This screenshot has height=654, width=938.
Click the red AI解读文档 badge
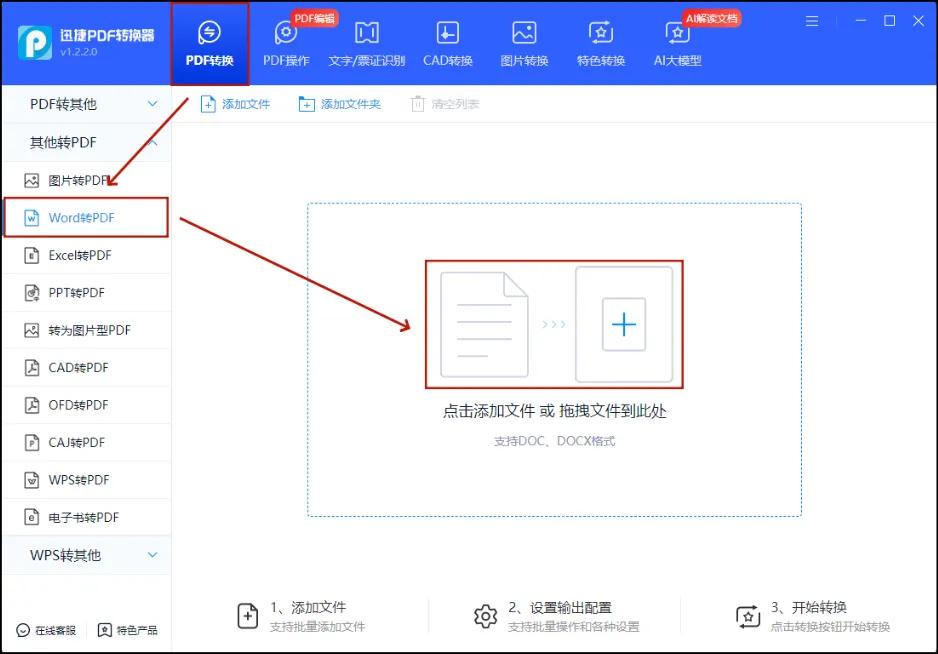[711, 18]
